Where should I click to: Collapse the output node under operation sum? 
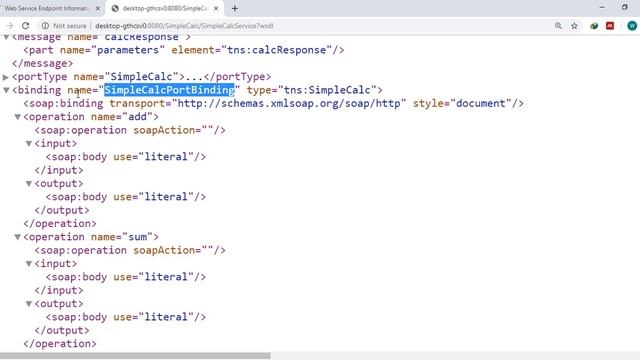(x=29, y=304)
